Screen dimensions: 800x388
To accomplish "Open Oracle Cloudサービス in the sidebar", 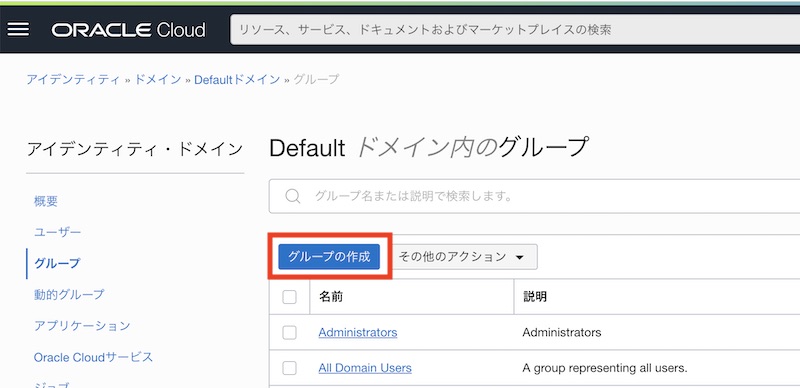I will click(93, 357).
